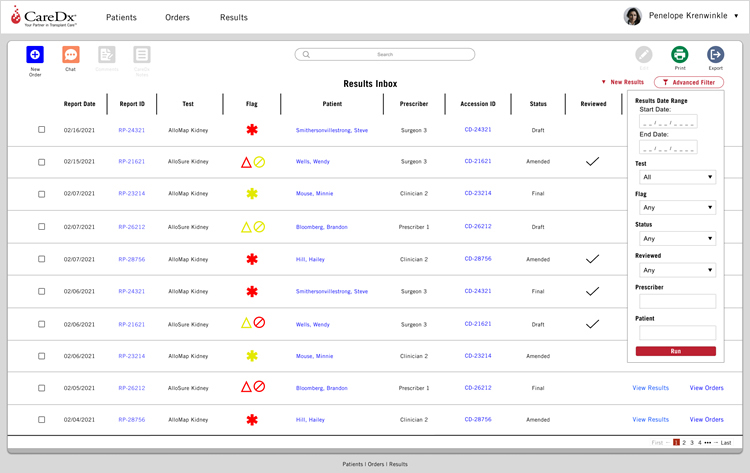Click the Export icon
Viewport: 750px width, 473px height.
716,55
